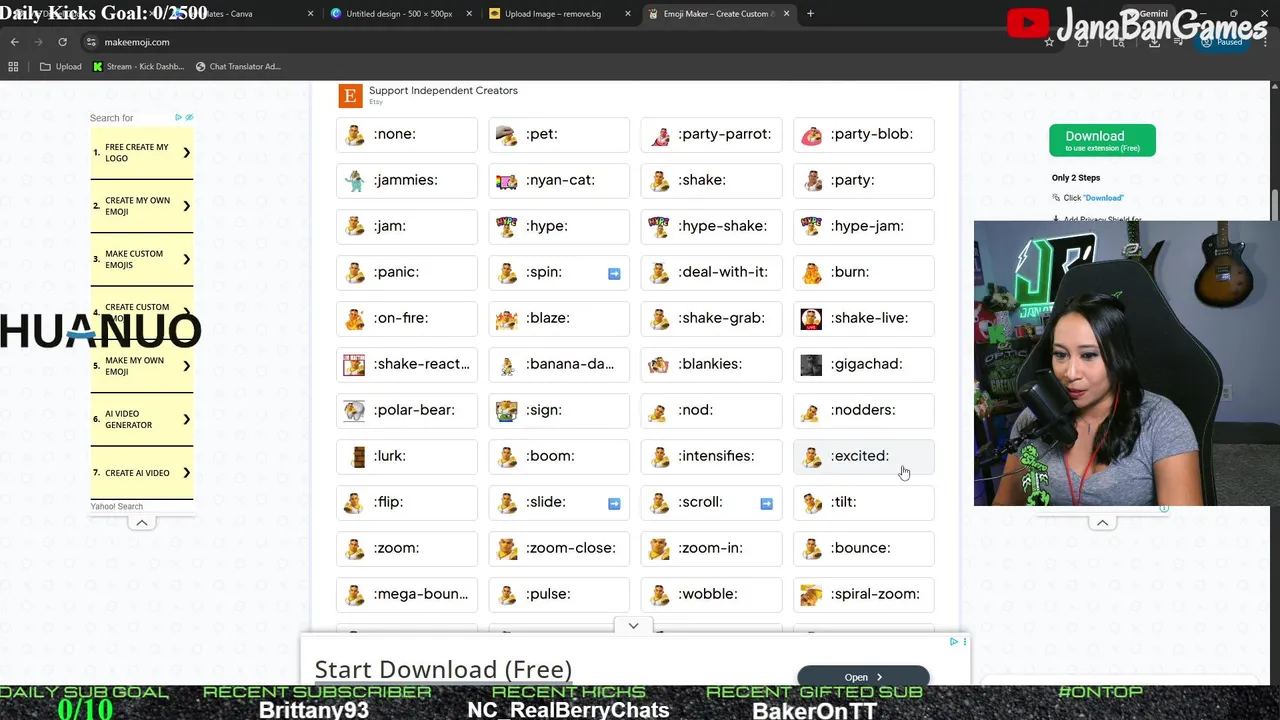Go back to previous page
Image resolution: width=1280 pixels, height=720 pixels.
[x=14, y=42]
